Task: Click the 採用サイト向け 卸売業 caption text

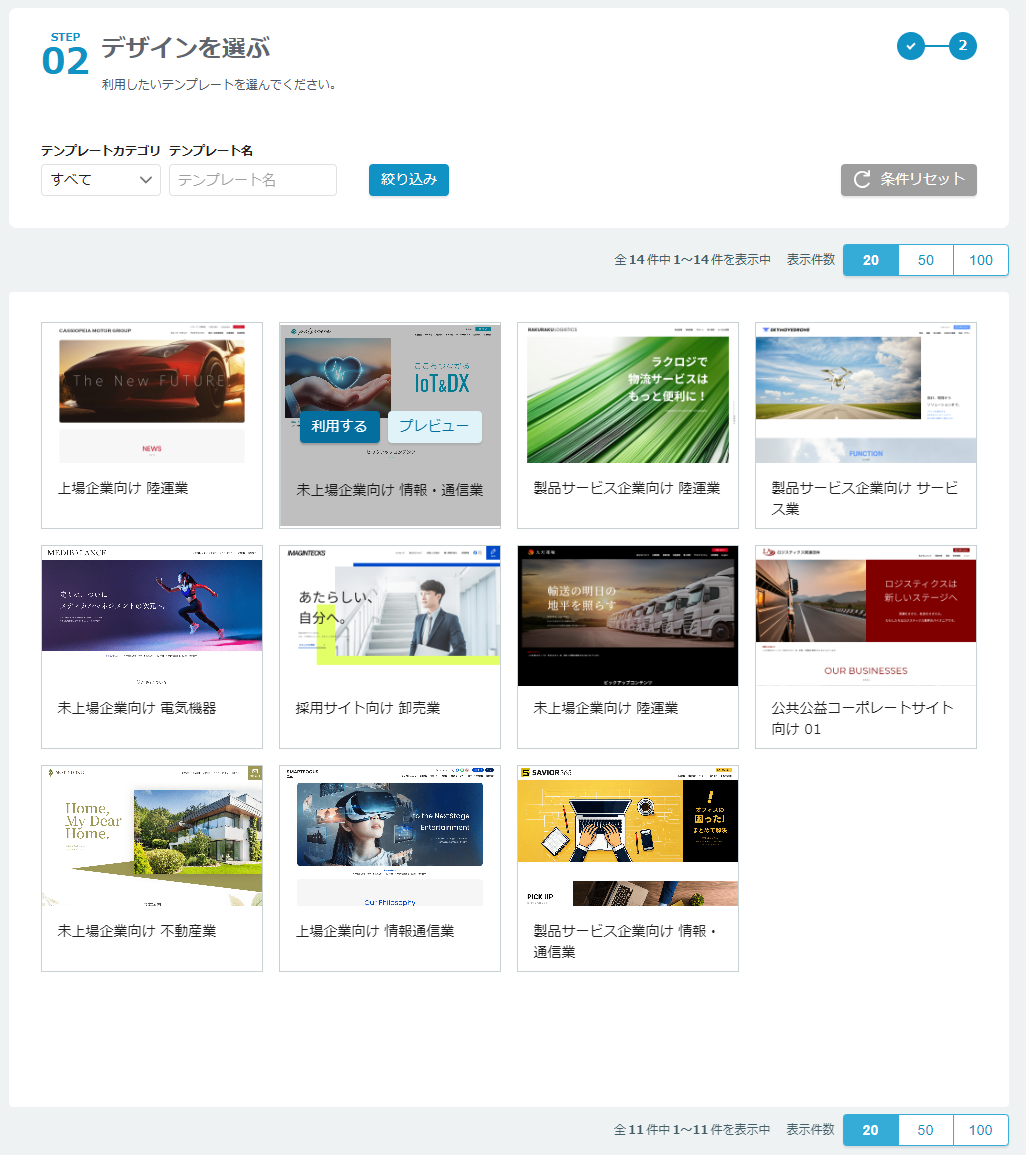Action: pos(368,708)
